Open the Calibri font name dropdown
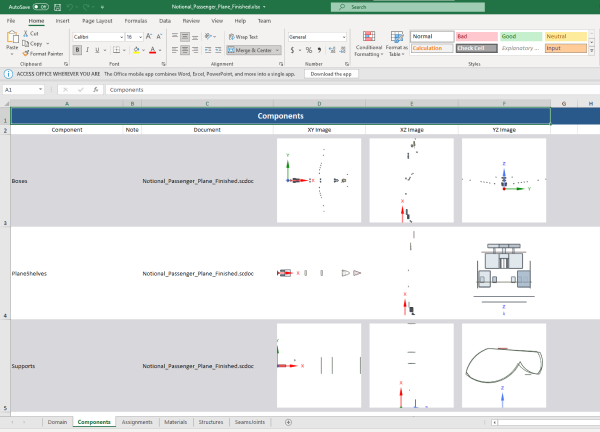The height and width of the screenshot is (432, 600). [x=121, y=37]
